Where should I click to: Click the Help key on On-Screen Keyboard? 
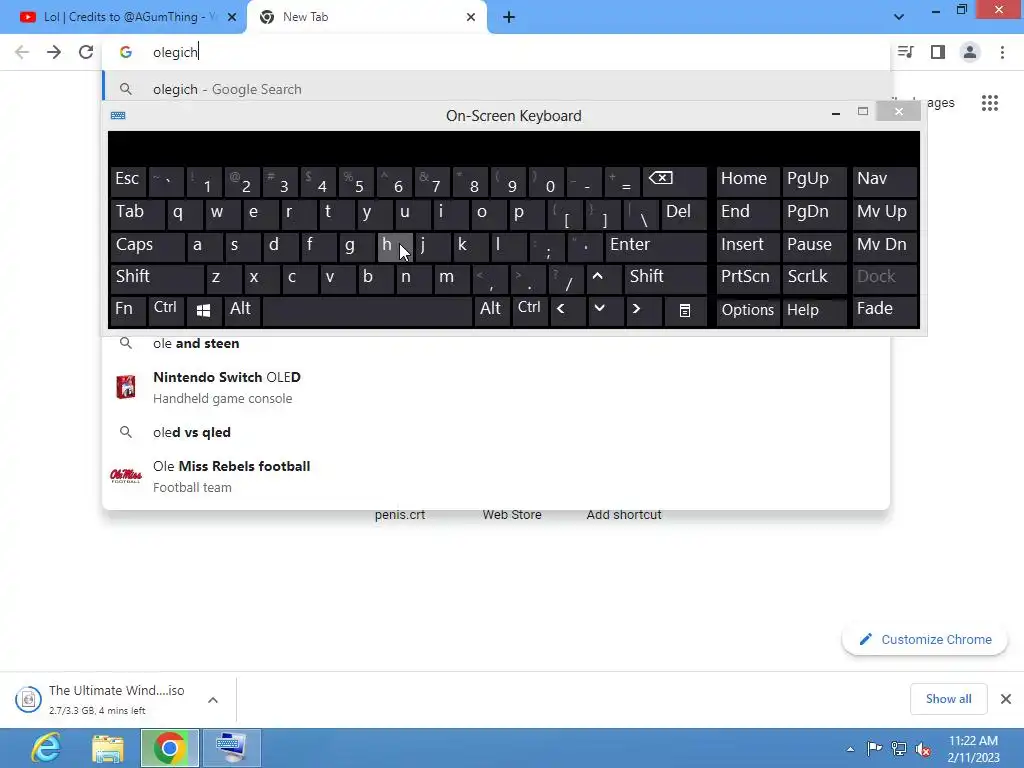814,310
